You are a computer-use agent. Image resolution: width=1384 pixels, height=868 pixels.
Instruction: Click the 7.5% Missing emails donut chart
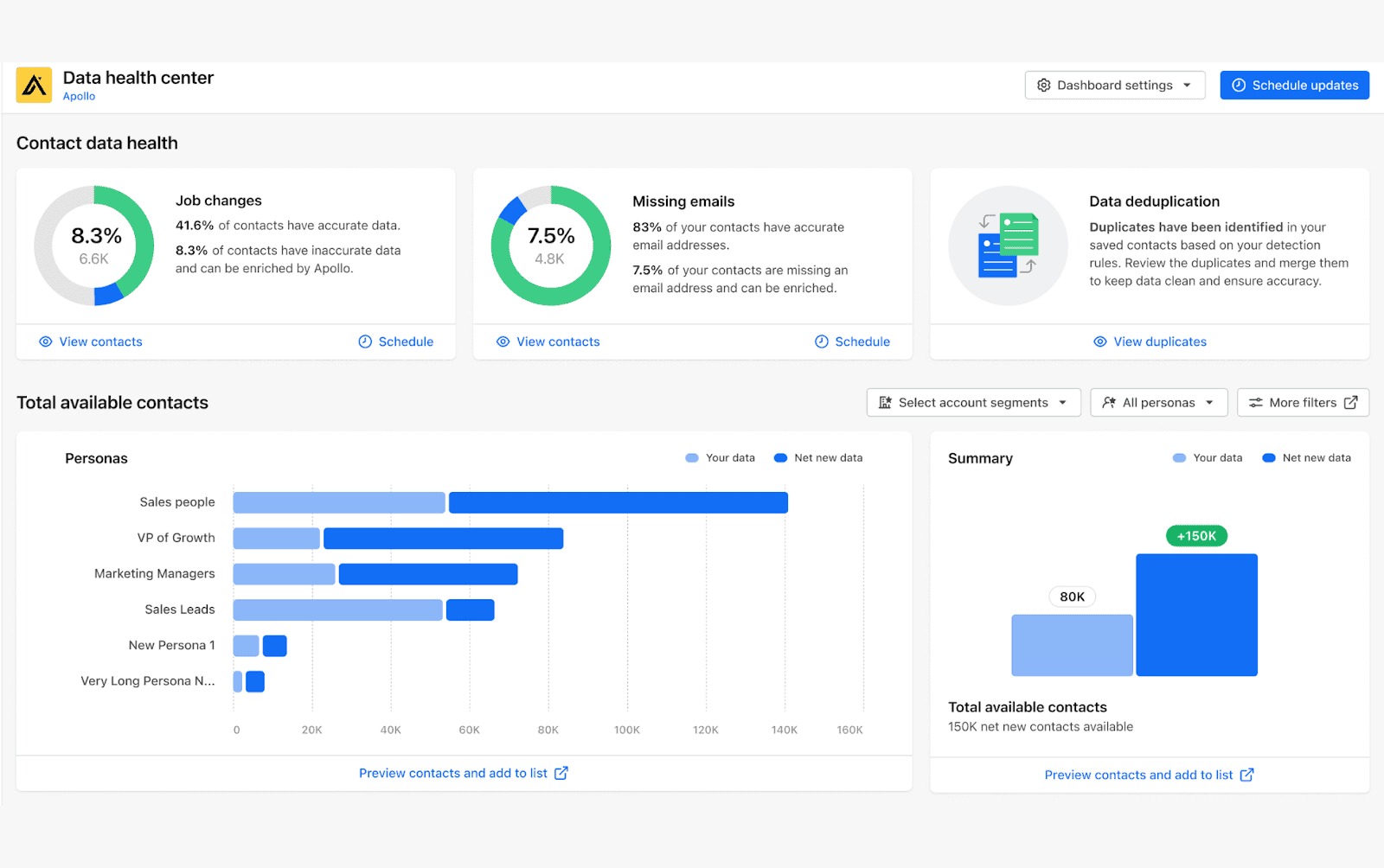click(550, 246)
